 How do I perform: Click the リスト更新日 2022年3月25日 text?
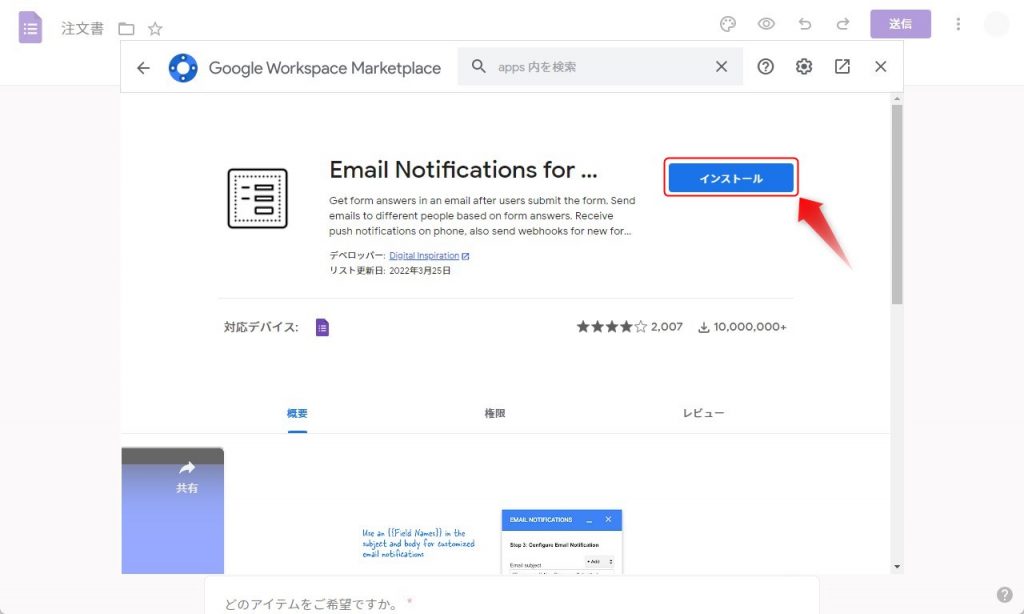click(x=390, y=270)
